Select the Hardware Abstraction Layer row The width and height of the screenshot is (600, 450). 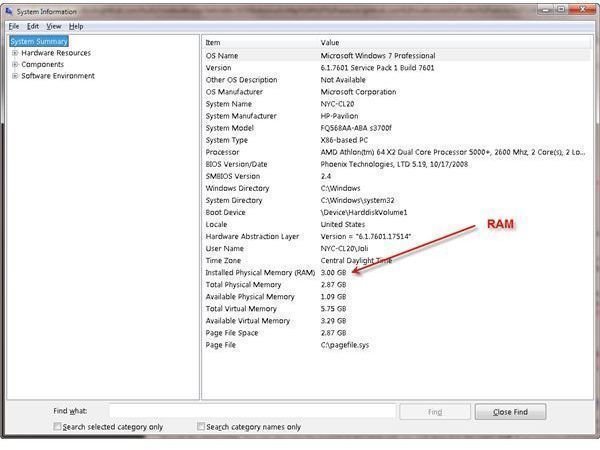point(397,236)
